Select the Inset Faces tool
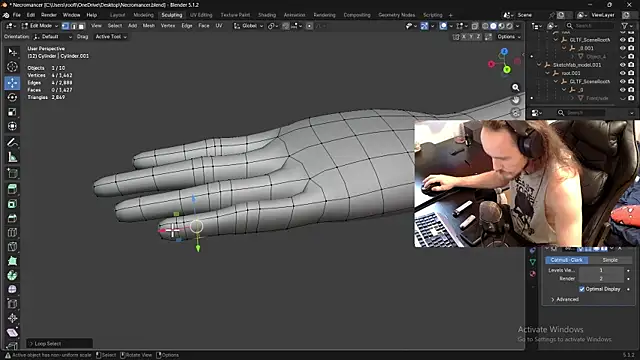The width and height of the screenshot is (640, 360). [x=12, y=204]
